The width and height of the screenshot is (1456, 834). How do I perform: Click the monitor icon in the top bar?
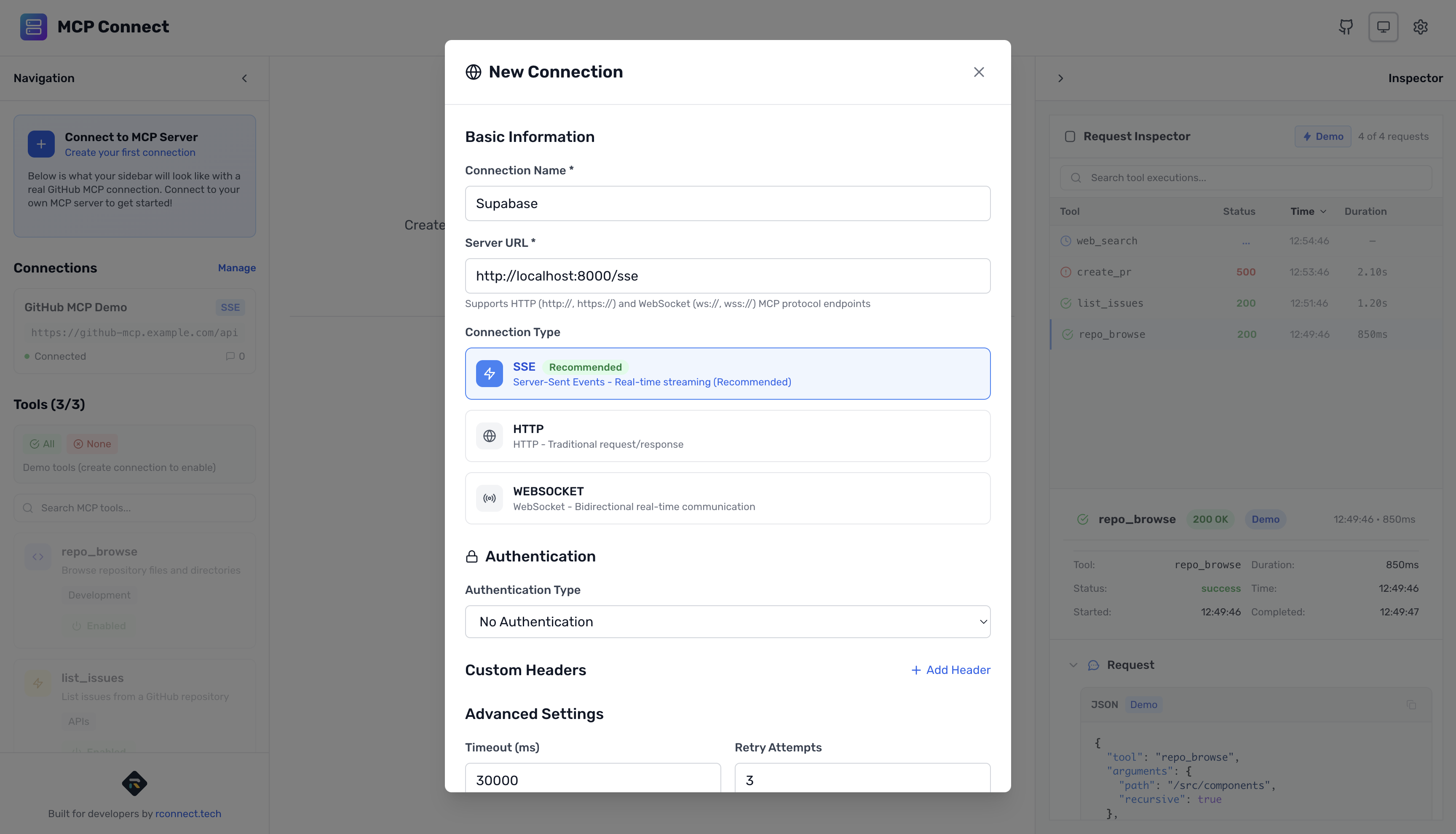(1383, 27)
